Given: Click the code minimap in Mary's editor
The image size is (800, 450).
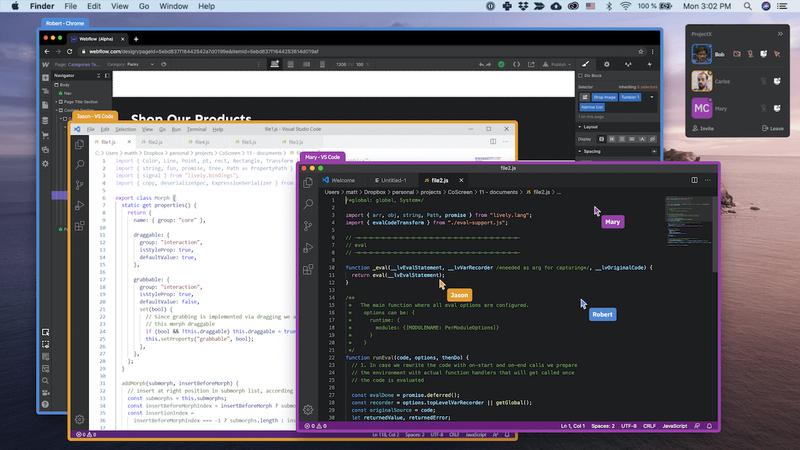Looking at the screenshot, I should click(688, 221).
